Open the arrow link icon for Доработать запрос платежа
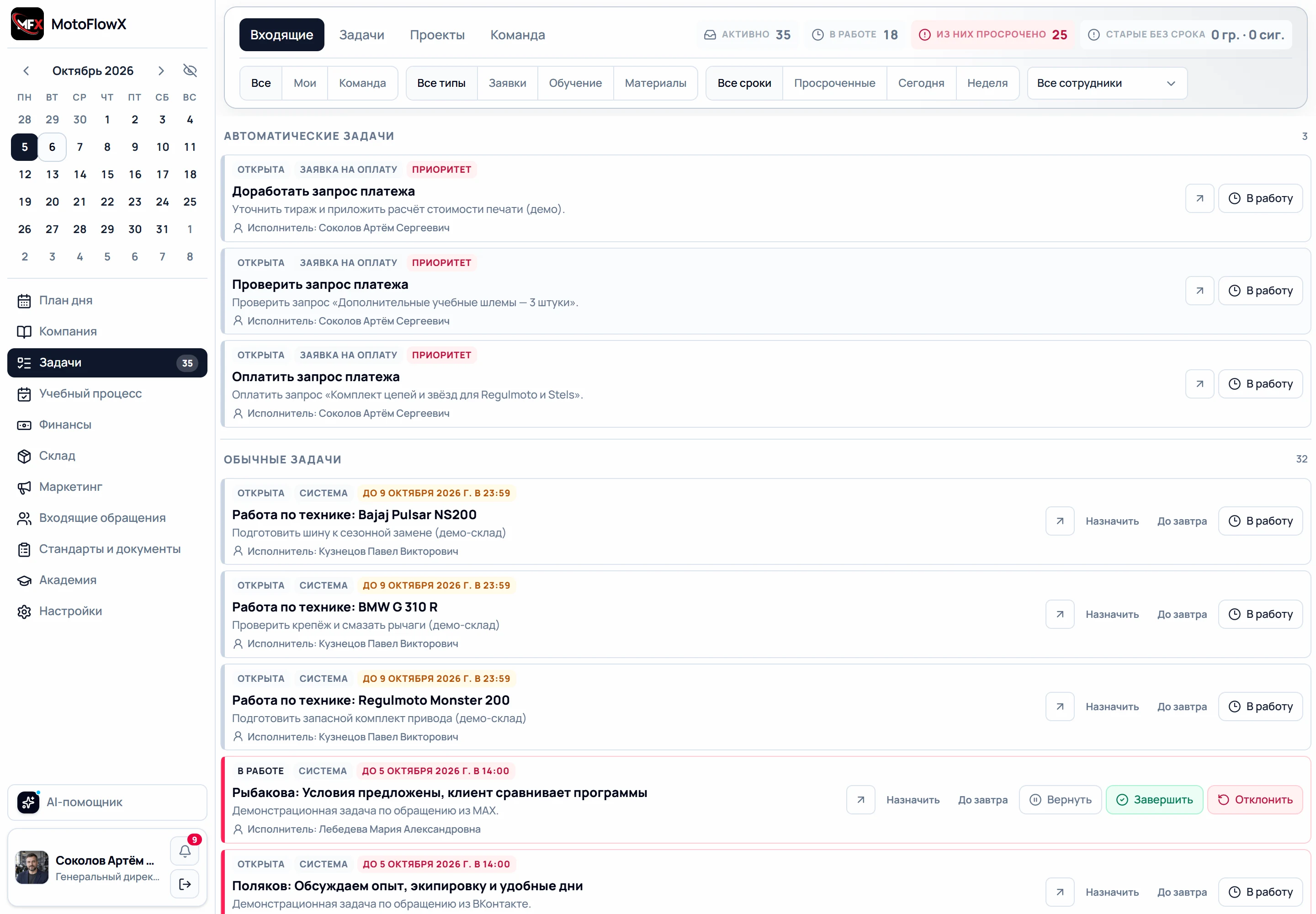 [x=1199, y=198]
